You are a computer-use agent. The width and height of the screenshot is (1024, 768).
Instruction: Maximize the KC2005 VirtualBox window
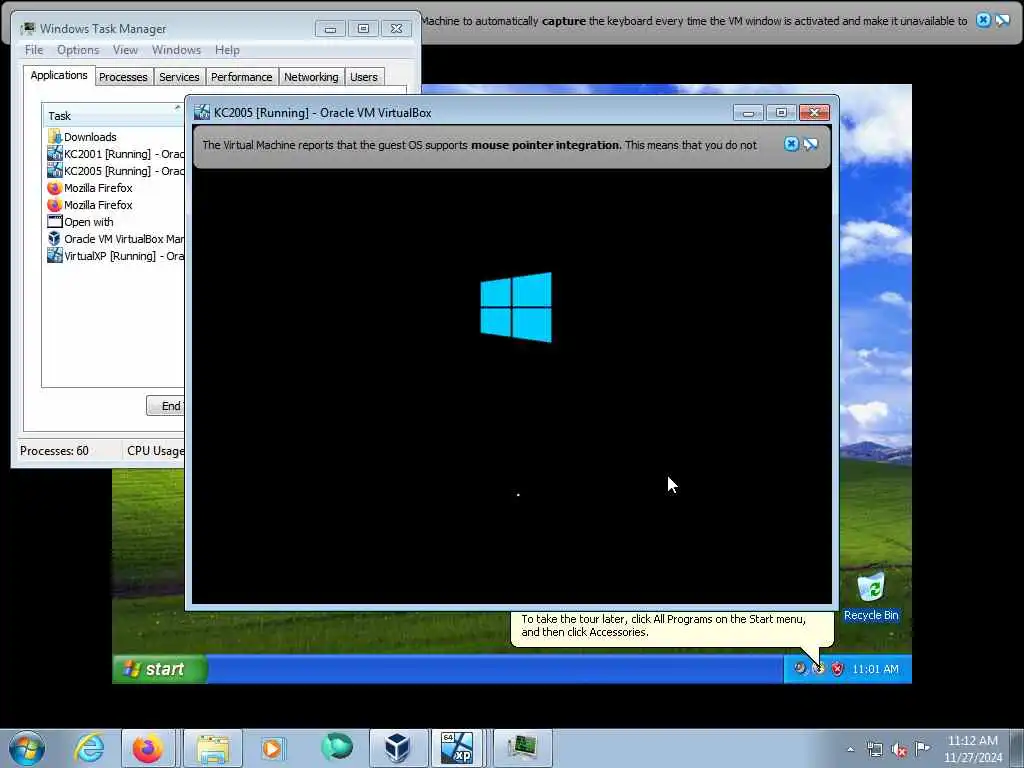[780, 112]
